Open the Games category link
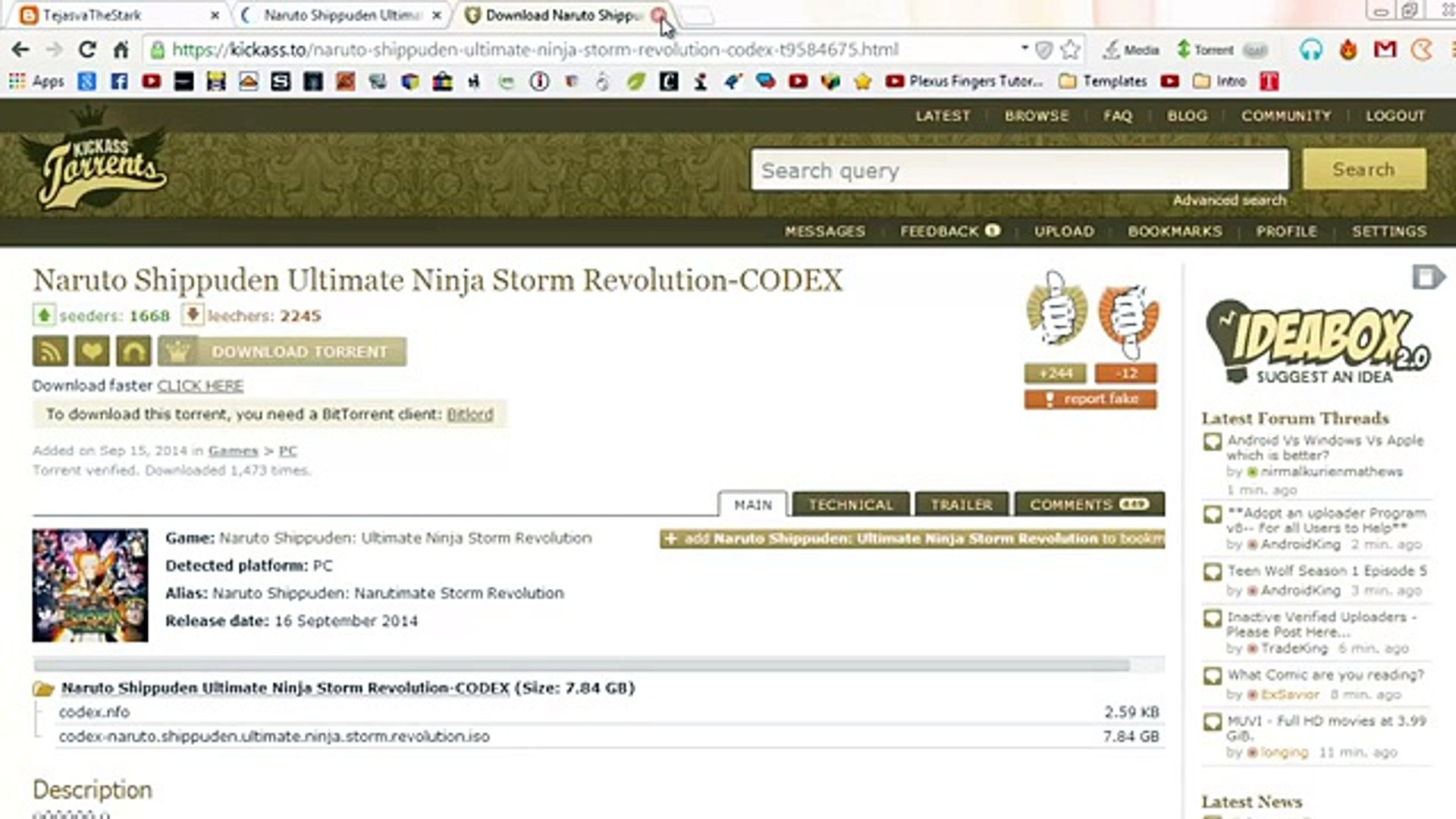 coord(233,450)
